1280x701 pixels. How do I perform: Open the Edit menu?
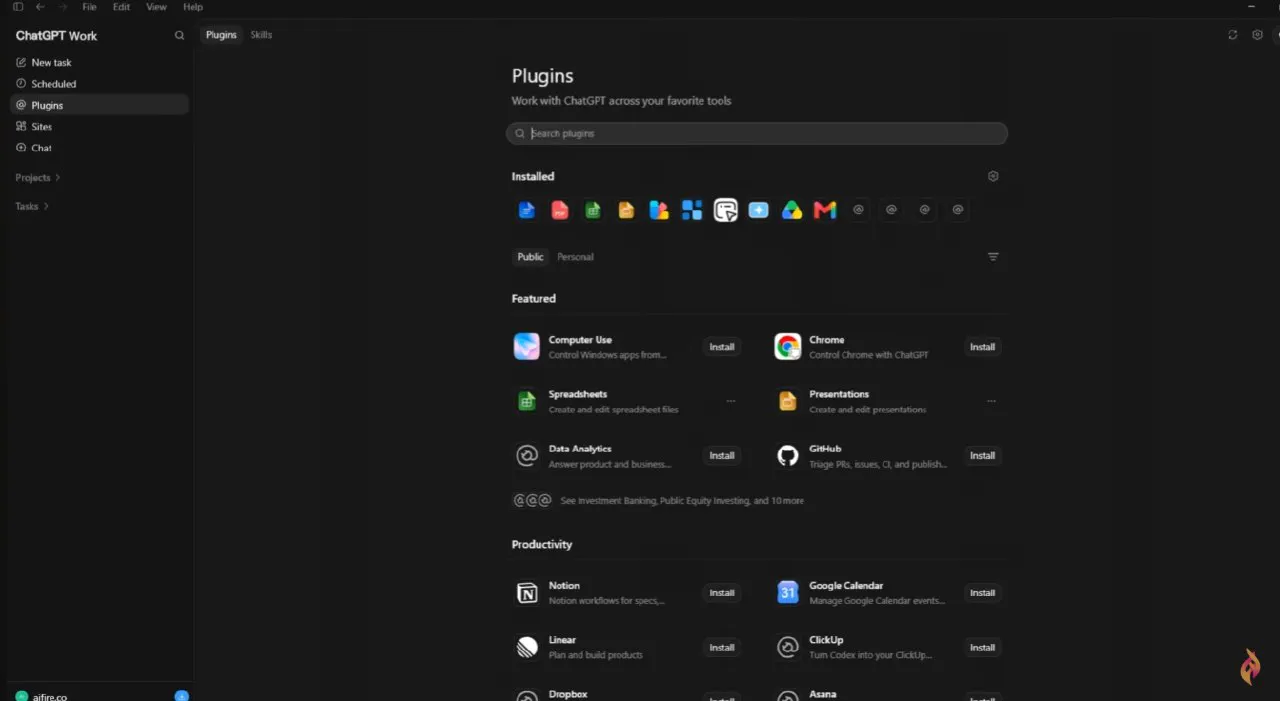pyautogui.click(x=121, y=7)
